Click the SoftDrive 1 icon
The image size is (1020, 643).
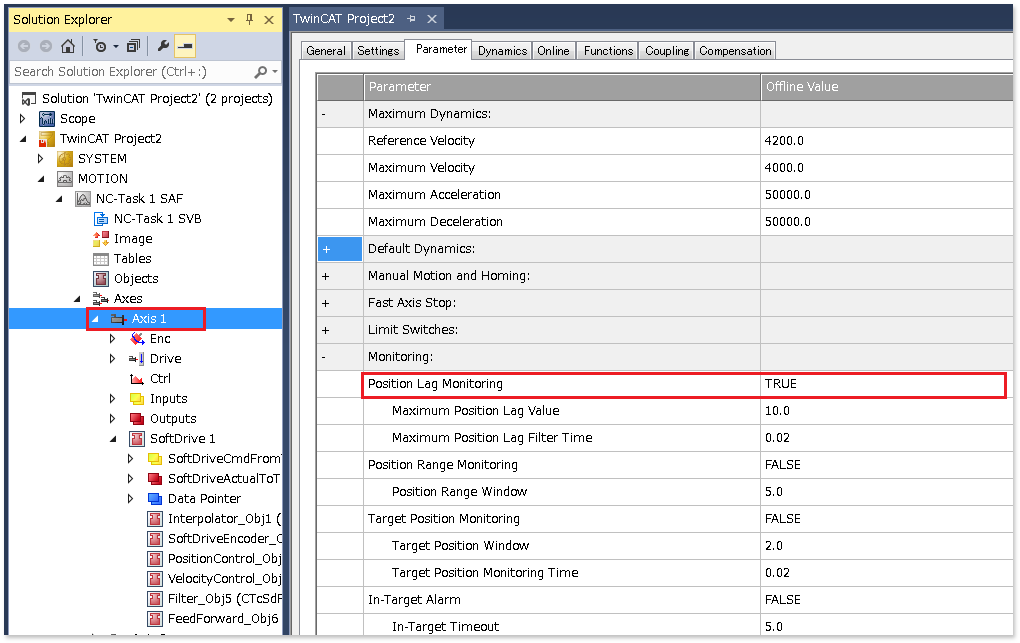(x=137, y=439)
